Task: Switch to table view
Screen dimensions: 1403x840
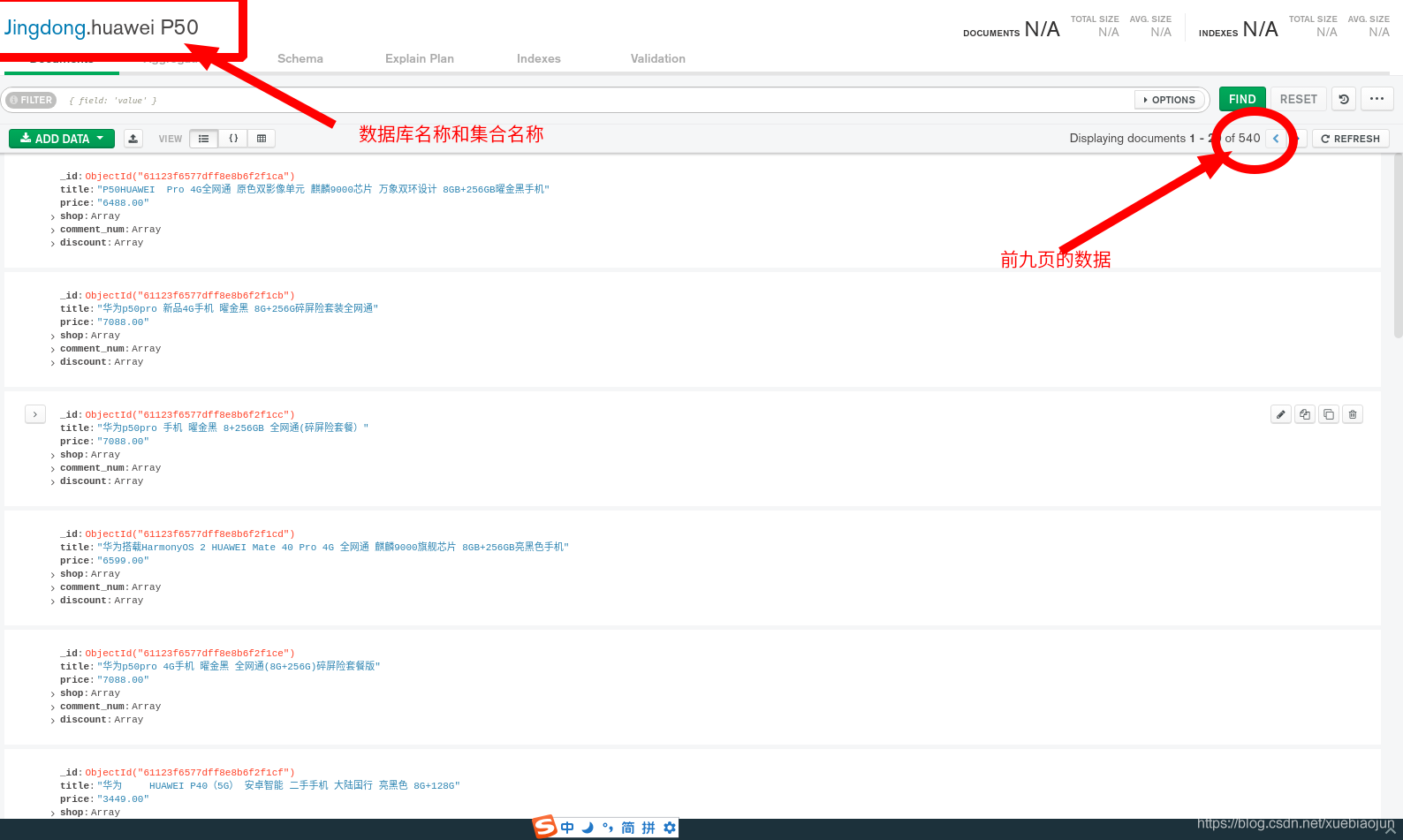Action: (262, 139)
